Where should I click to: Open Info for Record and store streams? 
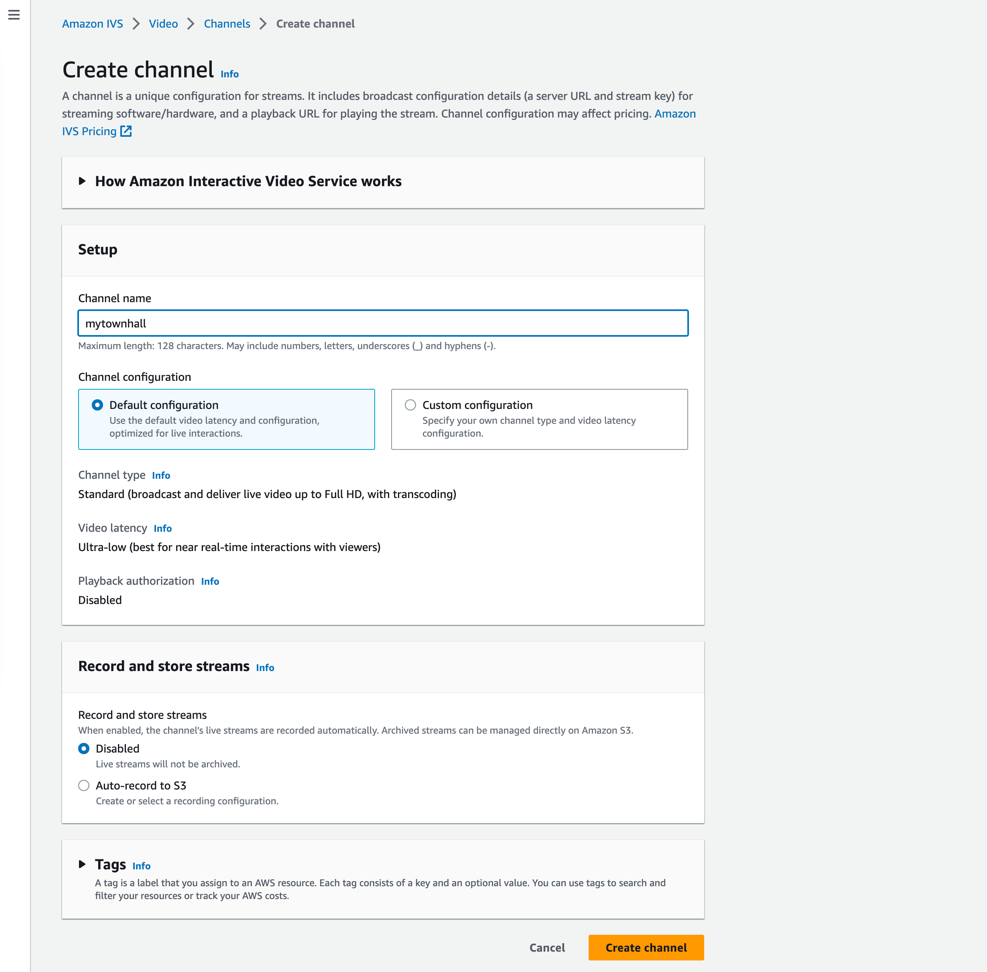coord(264,667)
